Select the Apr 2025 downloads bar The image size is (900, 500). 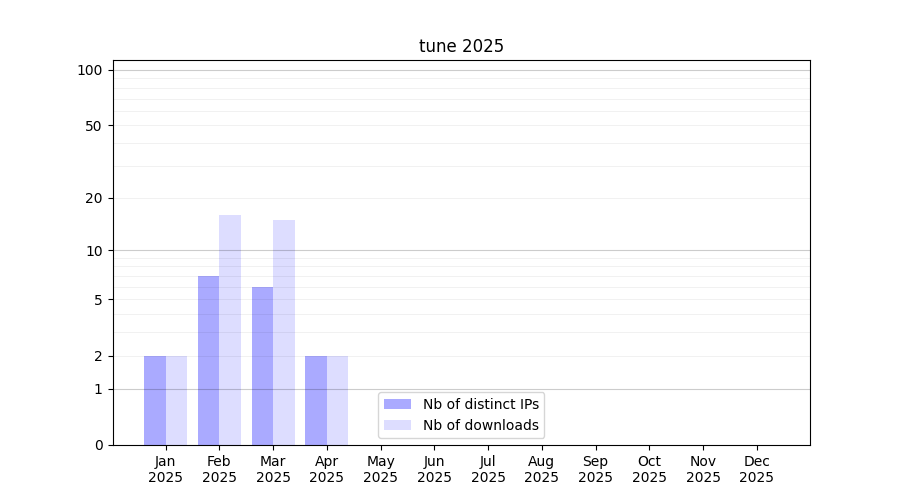click(338, 400)
